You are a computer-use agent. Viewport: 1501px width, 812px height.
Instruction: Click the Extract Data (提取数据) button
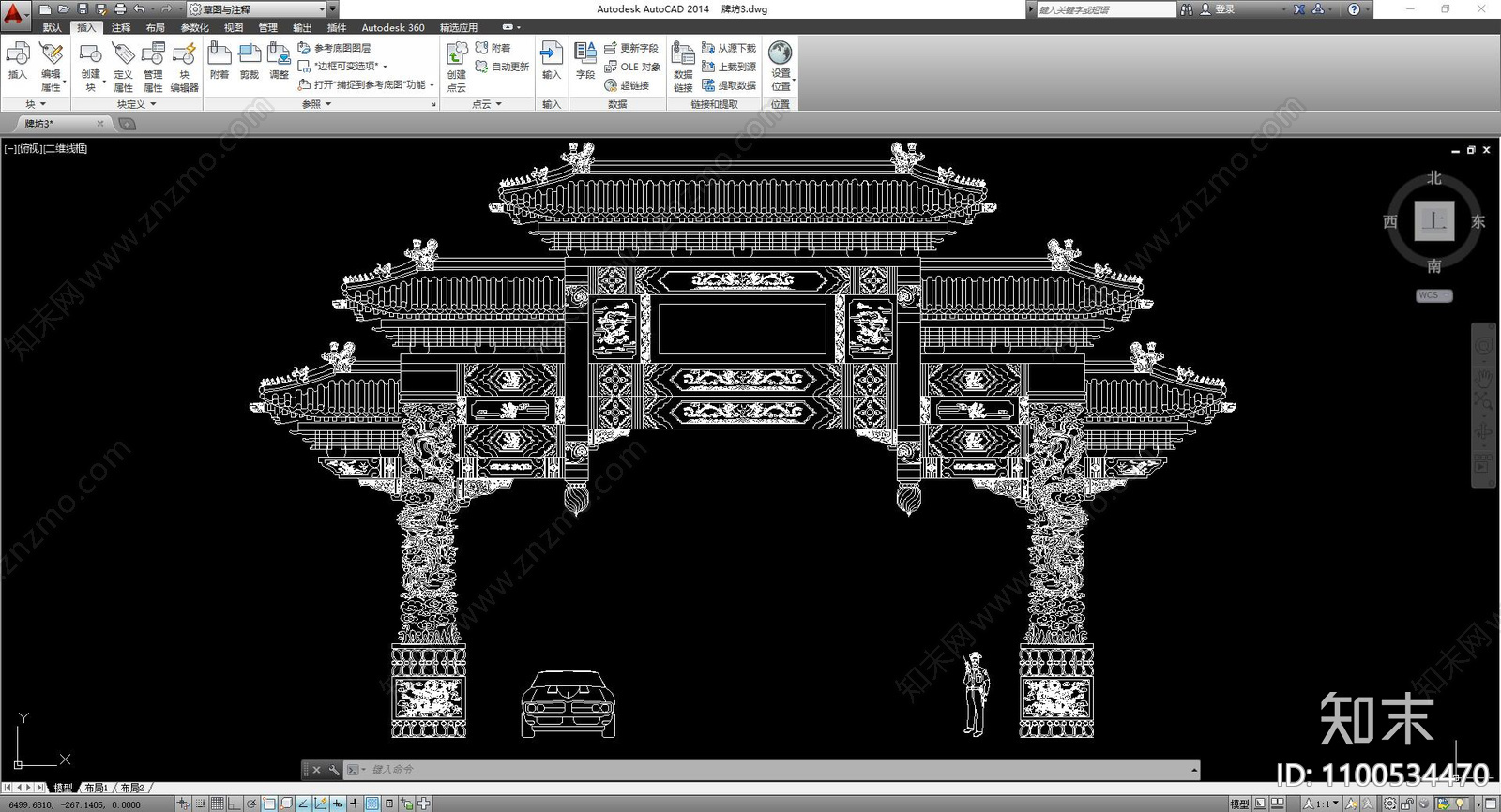[729, 85]
